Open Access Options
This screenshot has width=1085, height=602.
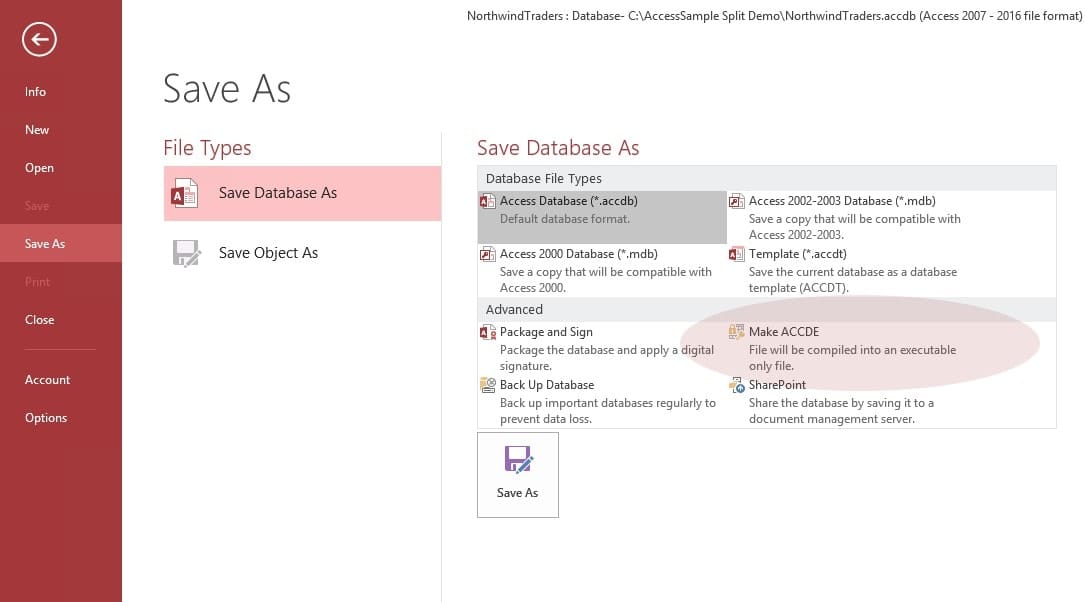61,418
